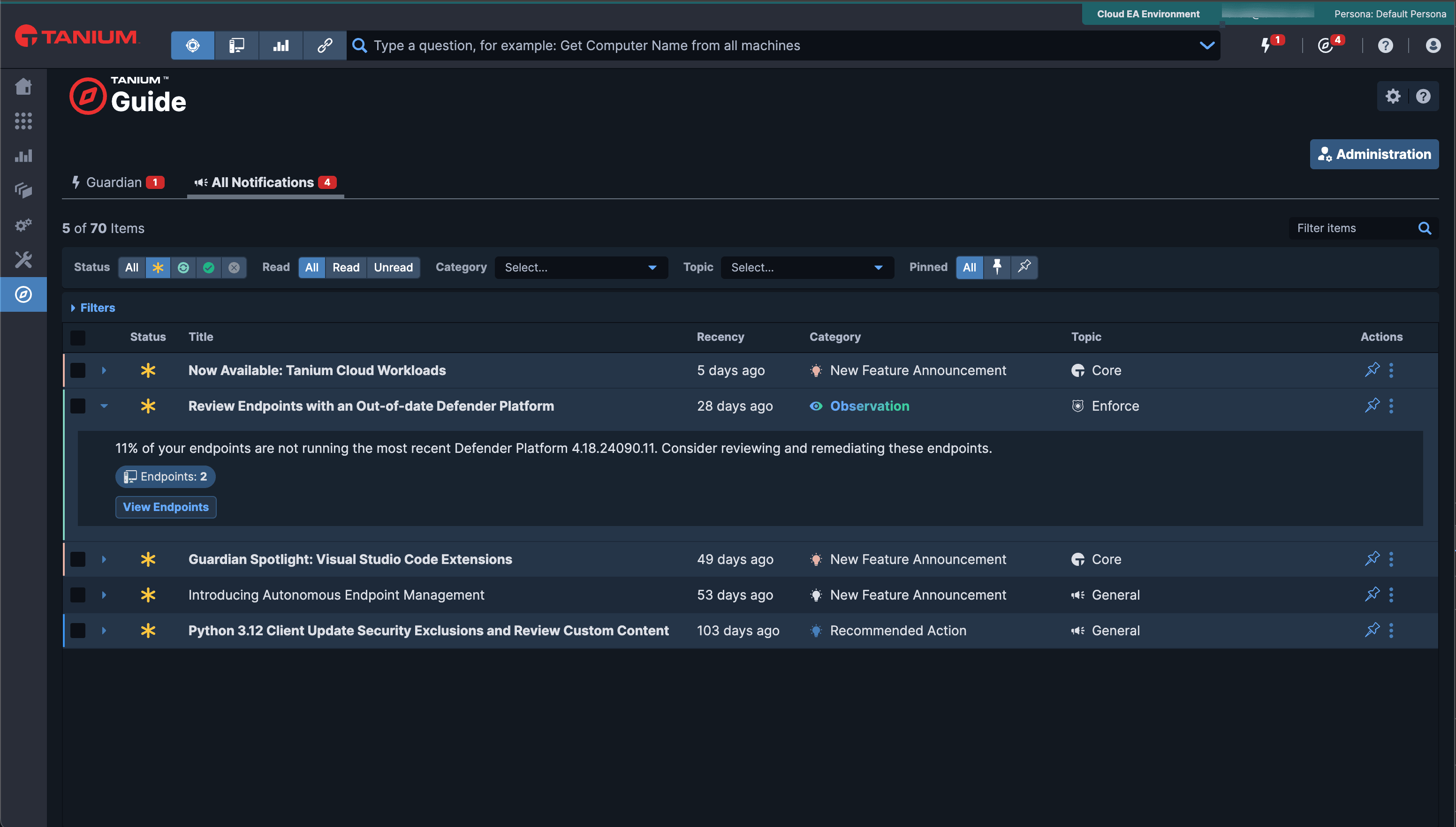Click the Observation category link

click(870, 406)
